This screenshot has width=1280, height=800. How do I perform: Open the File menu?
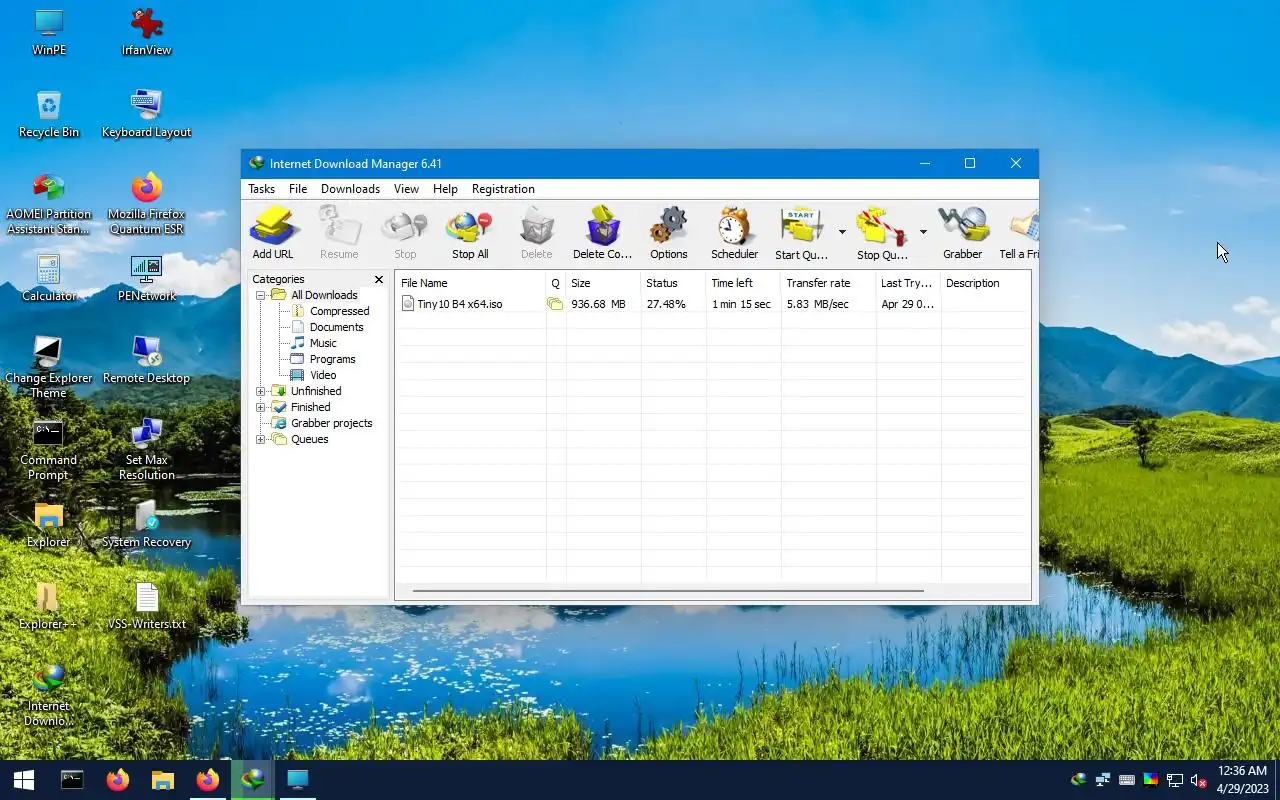[298, 189]
